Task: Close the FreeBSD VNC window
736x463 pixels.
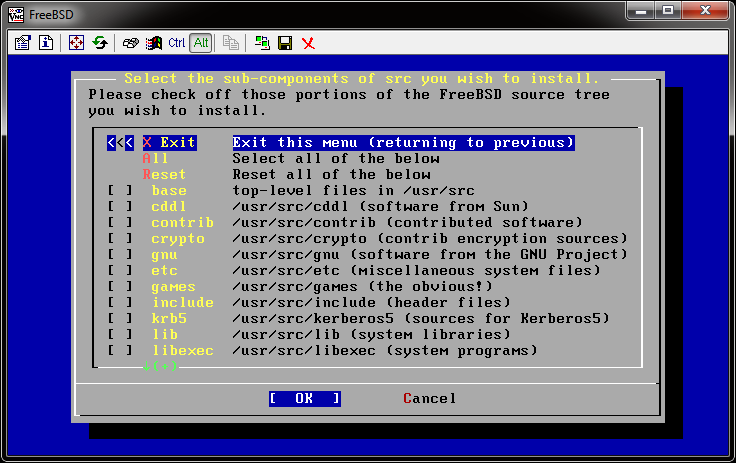Action: 705,11
